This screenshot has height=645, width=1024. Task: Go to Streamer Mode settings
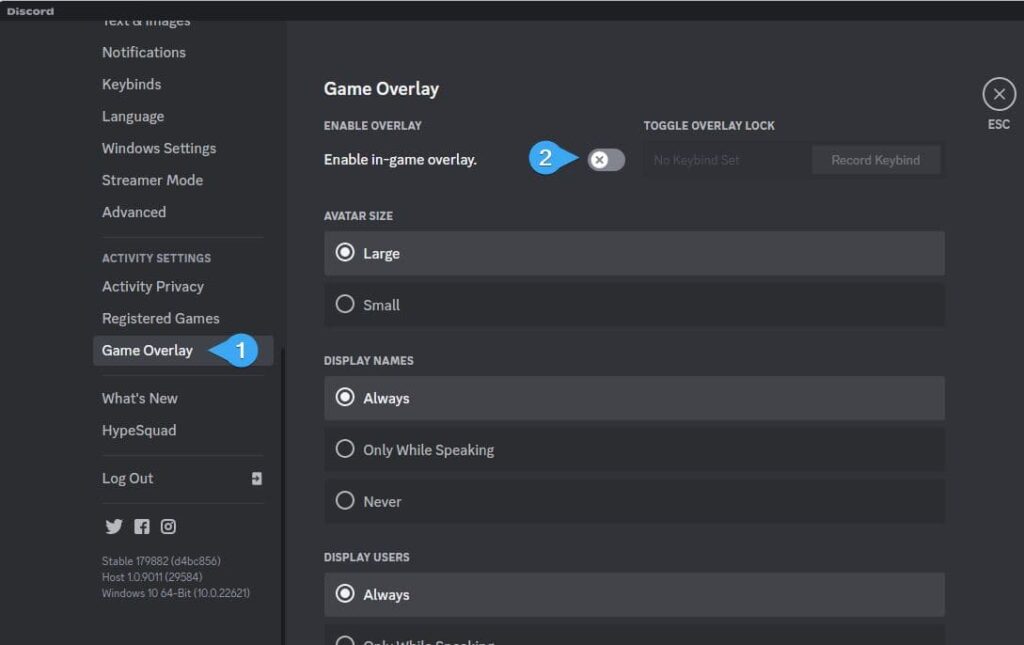tap(152, 180)
